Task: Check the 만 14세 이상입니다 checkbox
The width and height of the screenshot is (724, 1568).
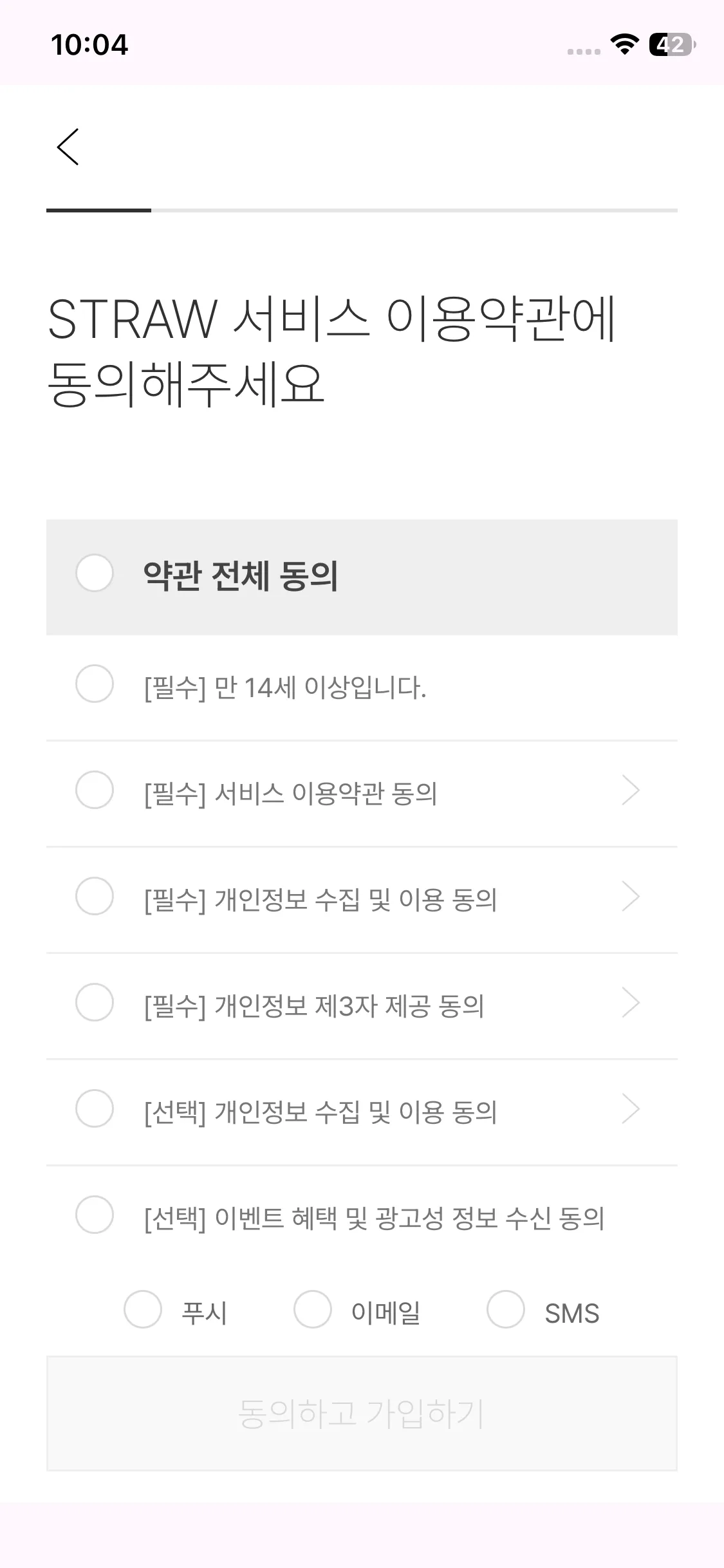Action: [95, 684]
